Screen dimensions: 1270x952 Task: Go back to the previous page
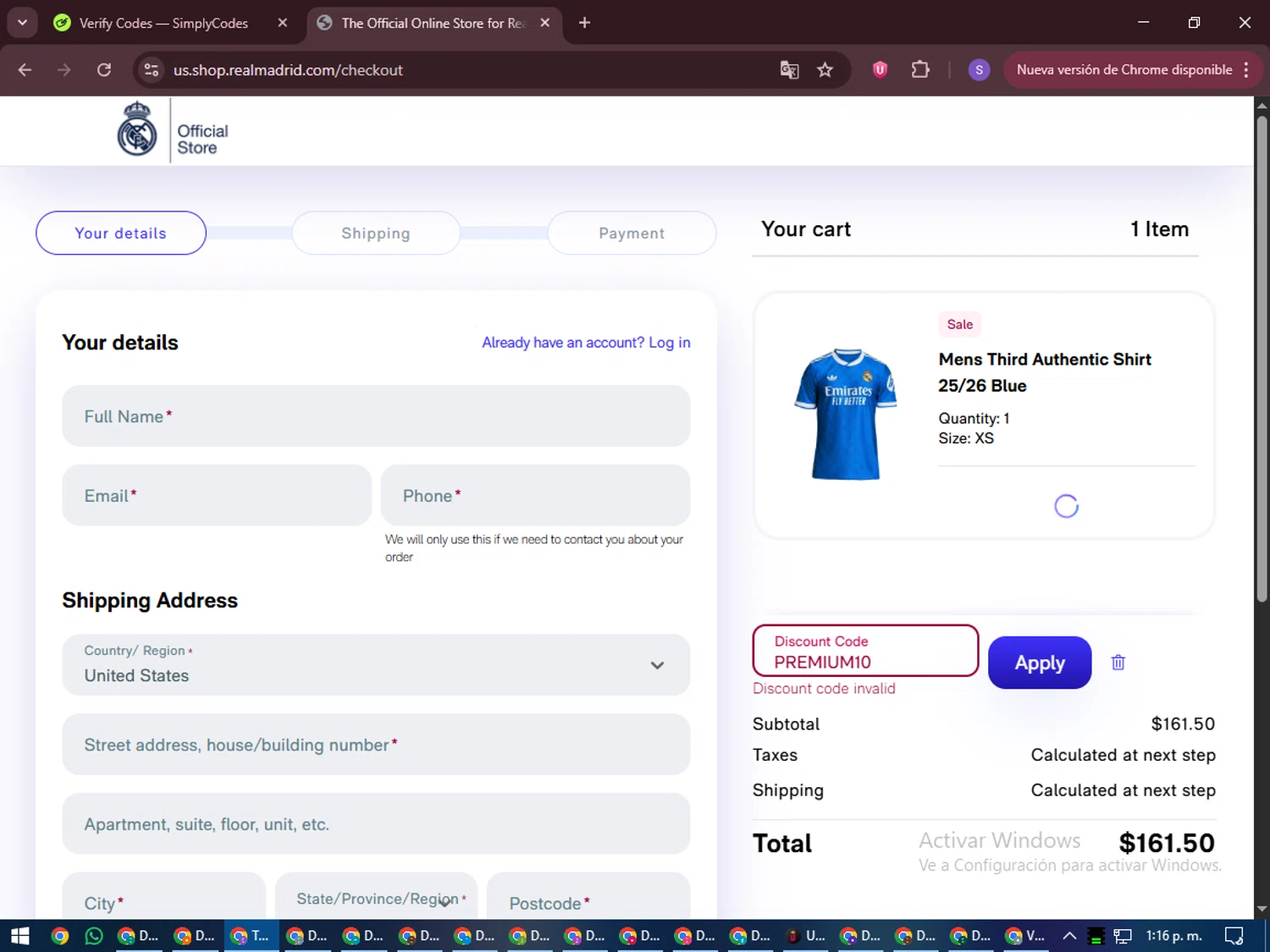(25, 70)
